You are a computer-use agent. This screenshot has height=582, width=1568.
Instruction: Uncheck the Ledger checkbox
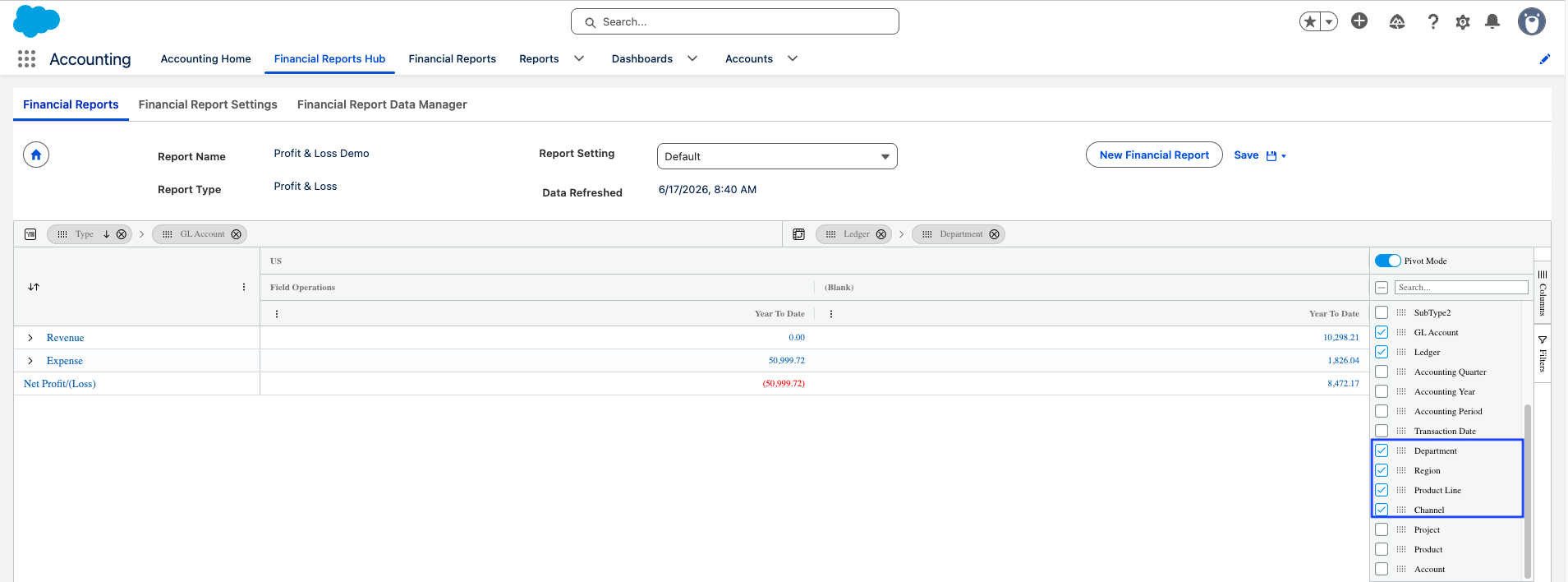coord(1382,352)
